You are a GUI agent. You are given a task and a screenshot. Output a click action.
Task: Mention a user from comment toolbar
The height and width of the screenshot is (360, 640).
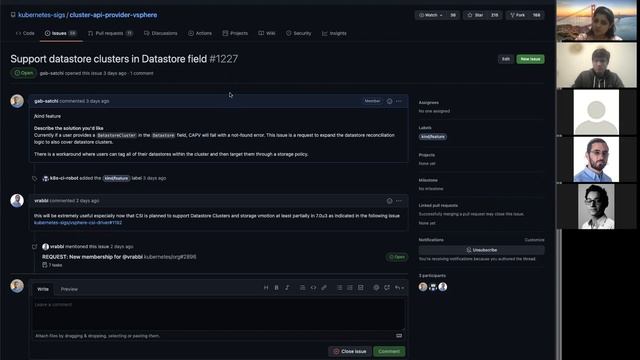(x=376, y=288)
